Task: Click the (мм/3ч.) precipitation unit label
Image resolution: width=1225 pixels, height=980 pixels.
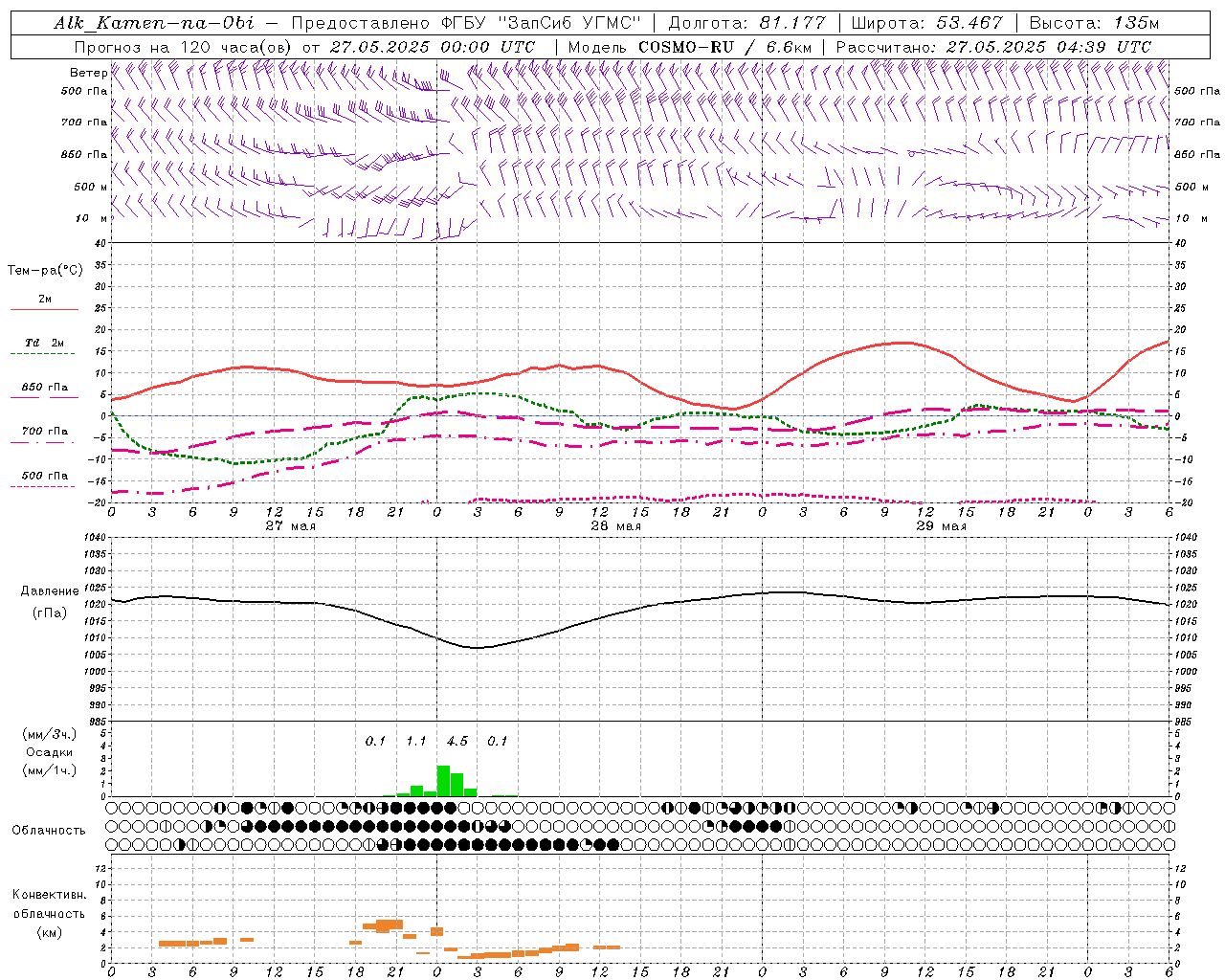Action: tap(49, 734)
